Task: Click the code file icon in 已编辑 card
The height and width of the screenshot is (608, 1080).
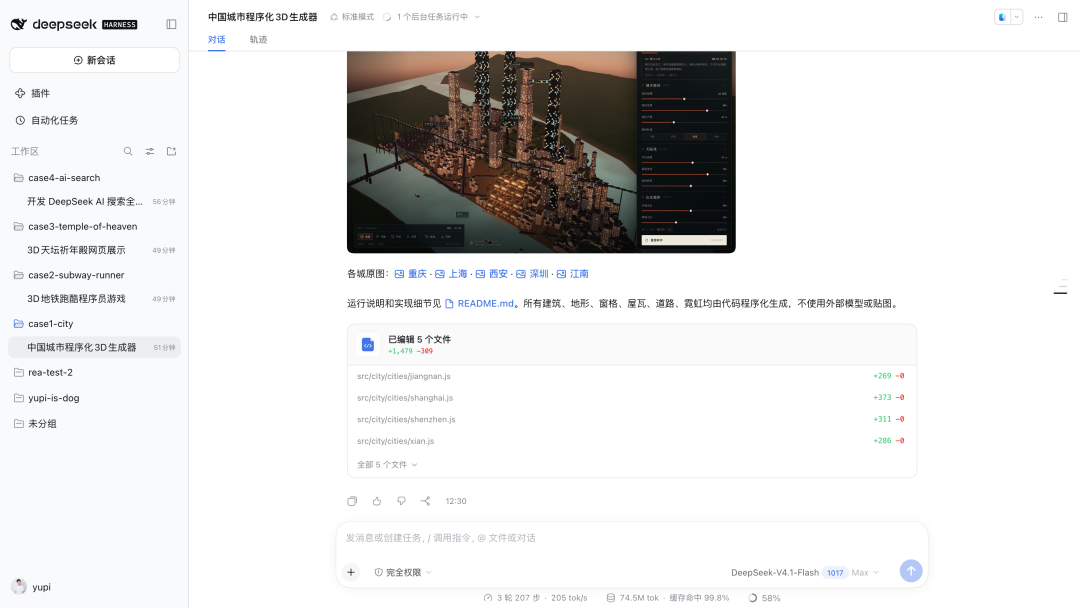Action: tap(368, 344)
